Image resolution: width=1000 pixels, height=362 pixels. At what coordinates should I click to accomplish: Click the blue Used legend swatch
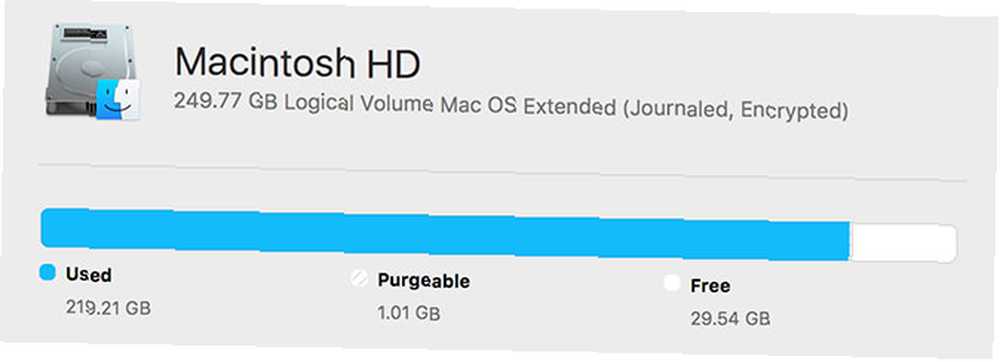click(48, 272)
